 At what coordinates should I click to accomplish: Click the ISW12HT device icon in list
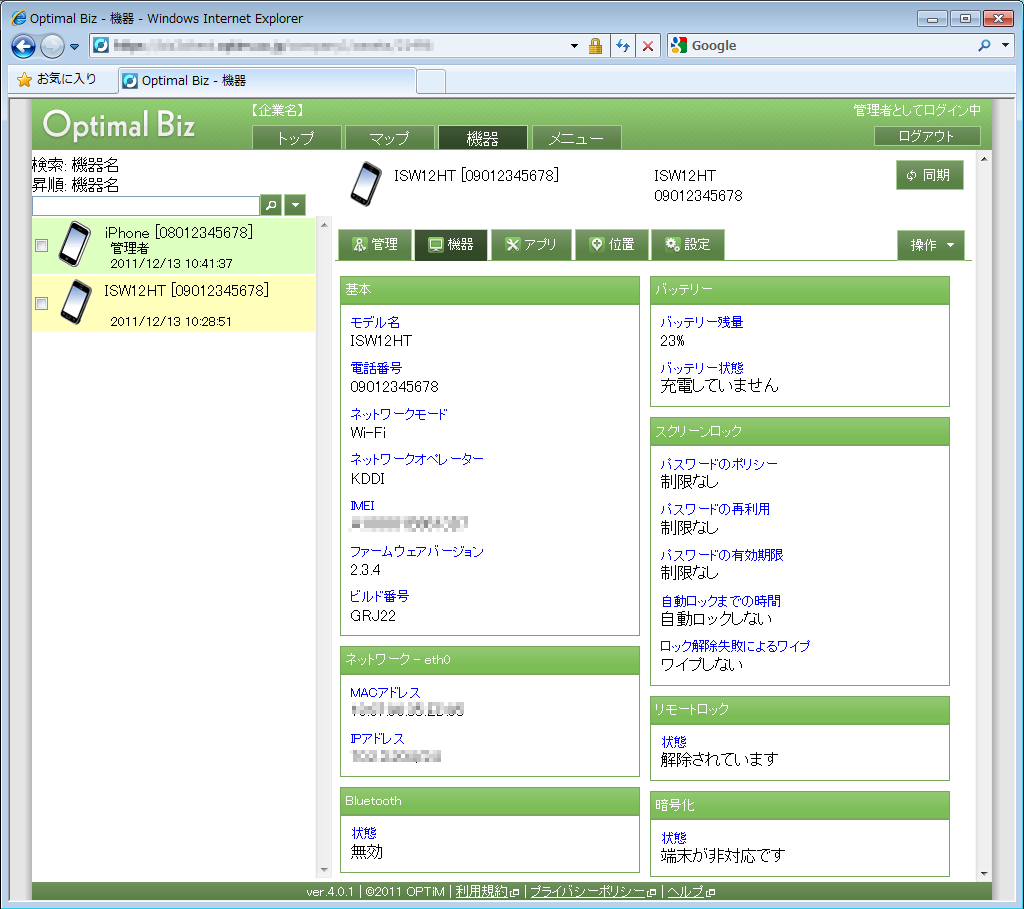coord(76,302)
